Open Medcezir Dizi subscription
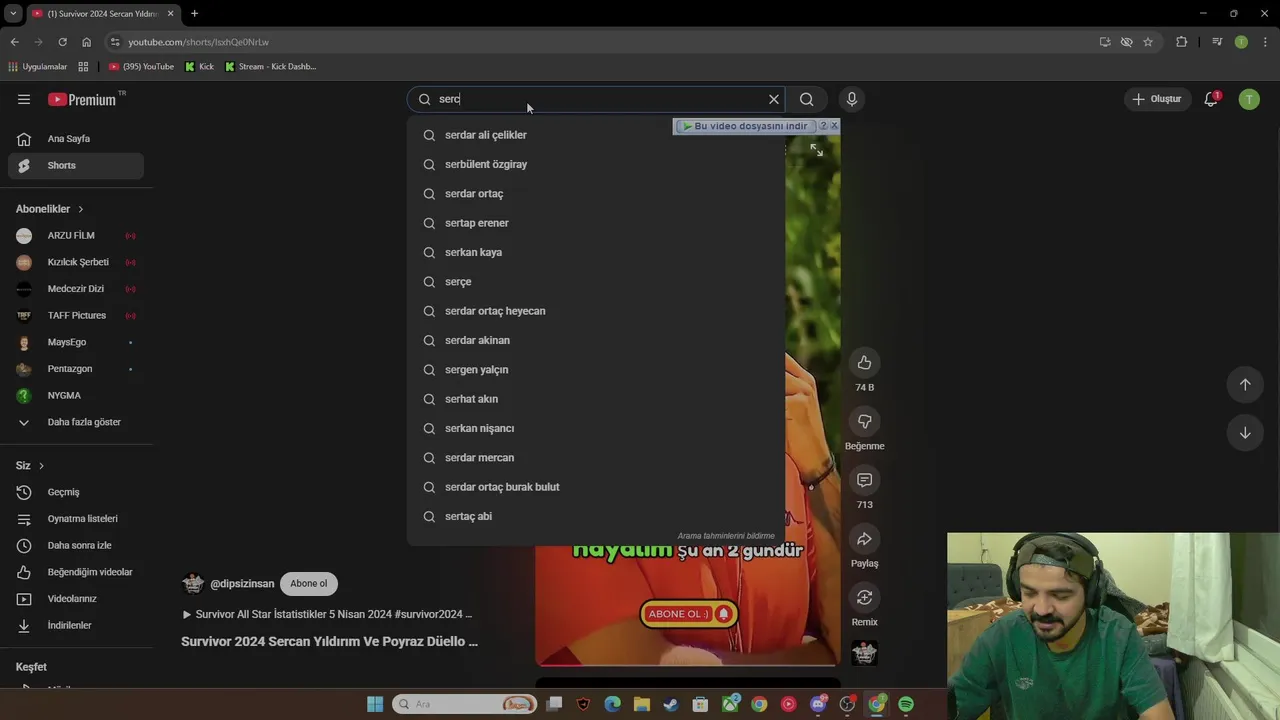Screen dimensions: 1280x720 (76, 289)
